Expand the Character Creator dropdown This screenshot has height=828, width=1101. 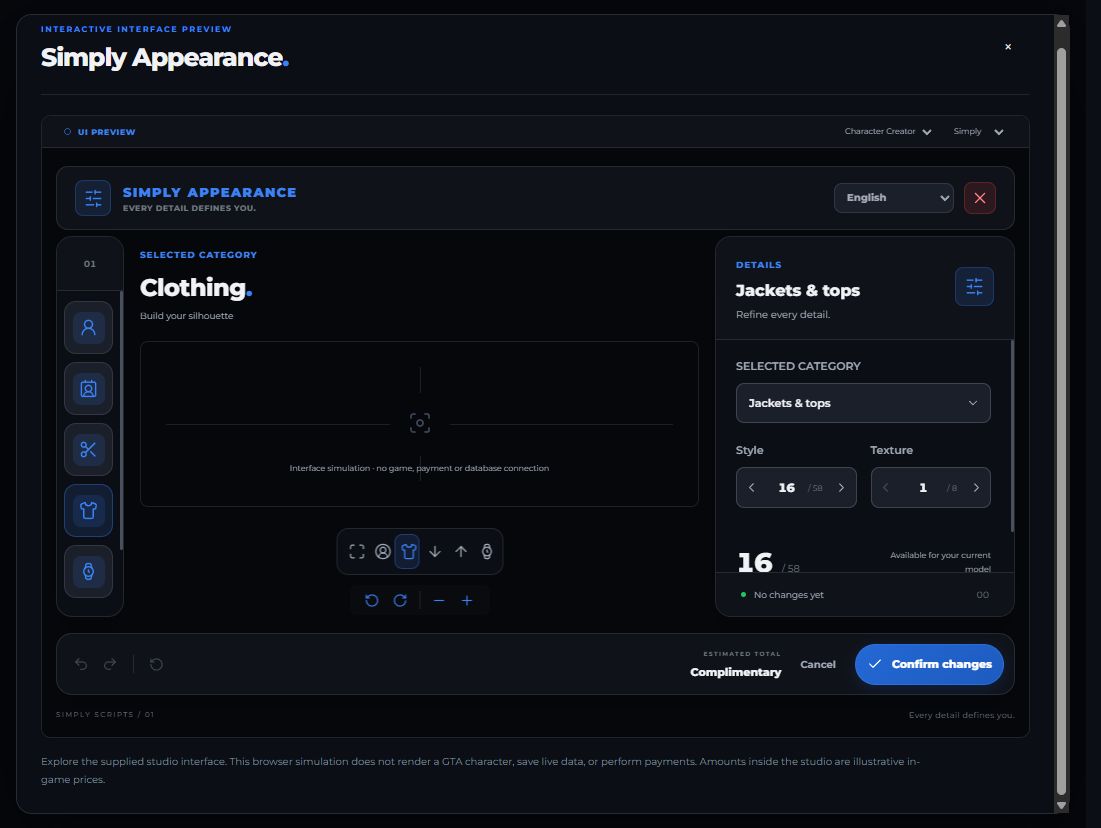[x=888, y=131]
